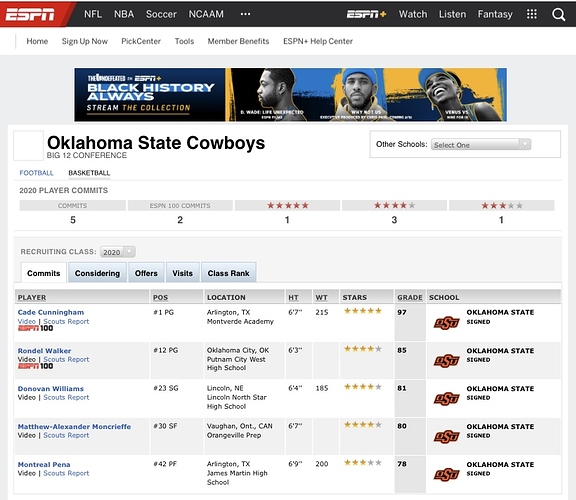Switch to the Considering tab
The height and width of the screenshot is (500, 576).
pos(97,273)
